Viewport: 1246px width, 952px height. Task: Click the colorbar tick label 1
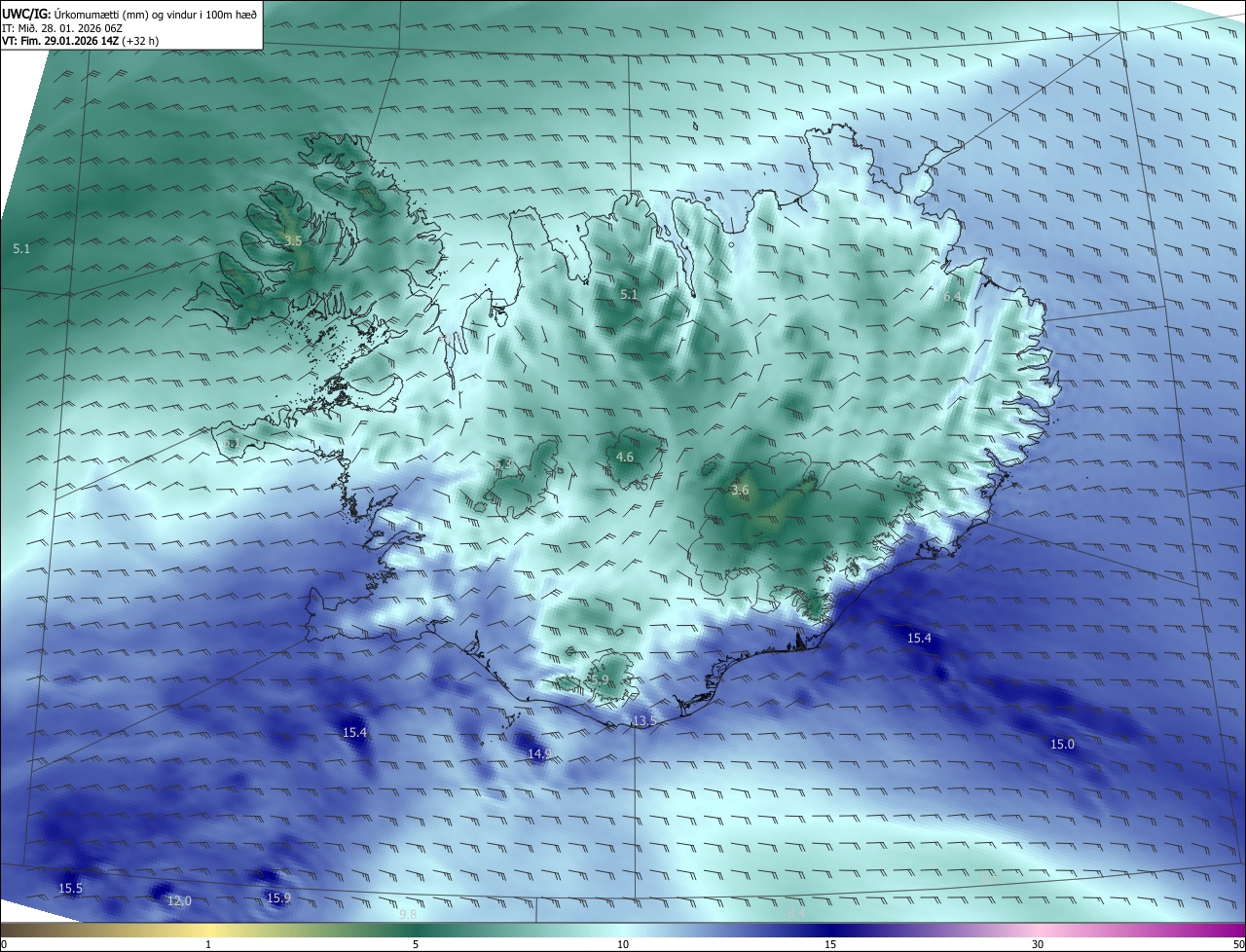(208, 944)
